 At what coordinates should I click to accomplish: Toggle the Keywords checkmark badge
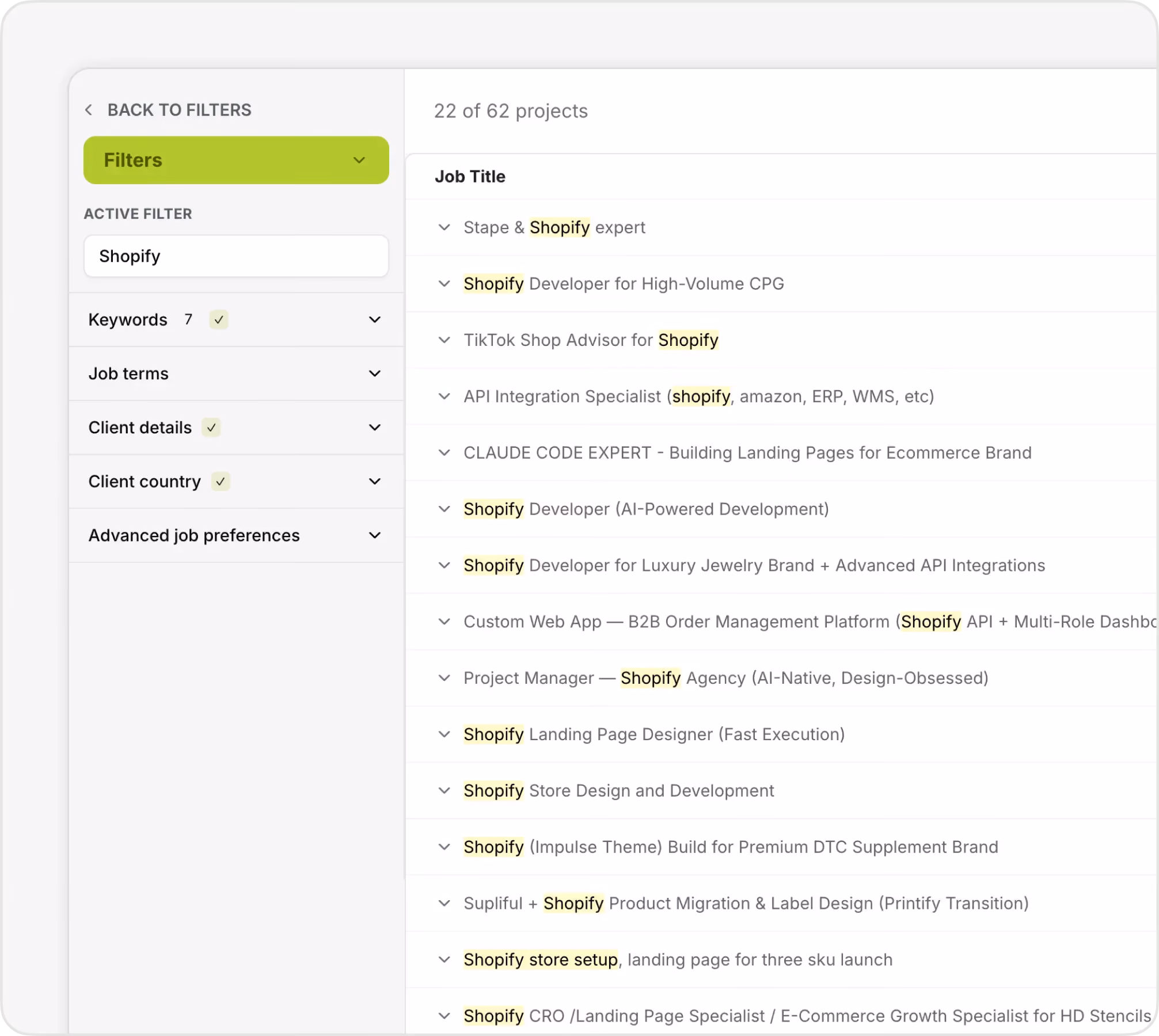coord(219,319)
